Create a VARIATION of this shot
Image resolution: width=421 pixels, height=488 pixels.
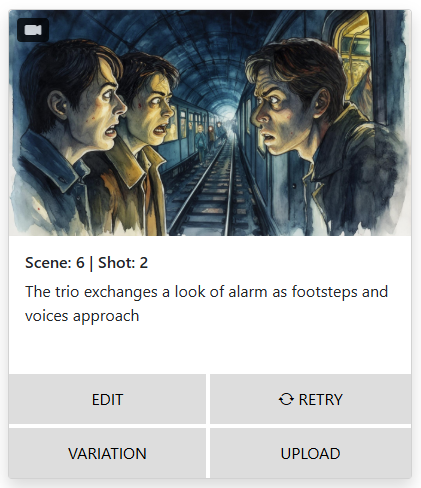click(x=107, y=453)
